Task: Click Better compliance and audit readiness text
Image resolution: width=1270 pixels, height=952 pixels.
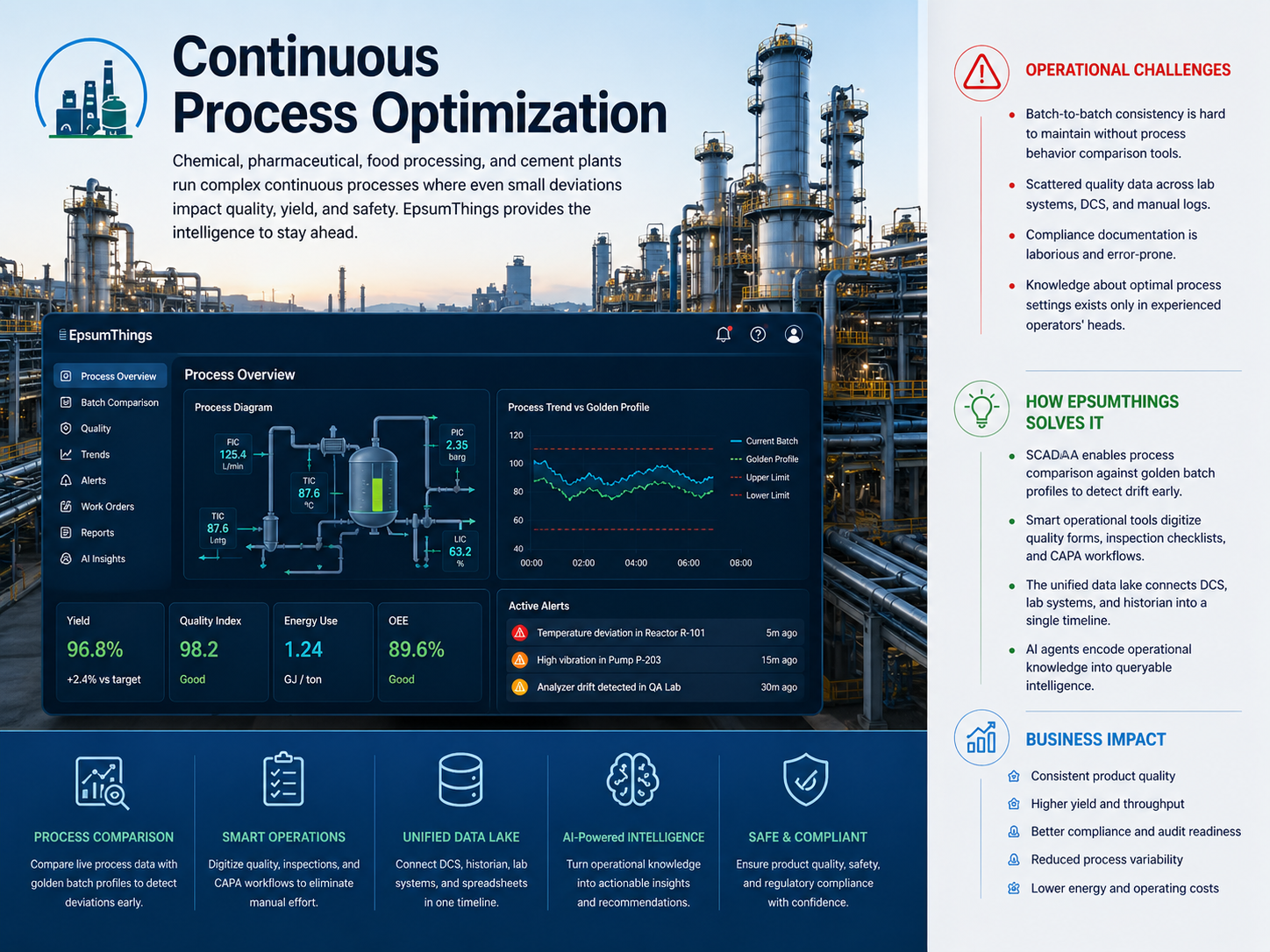Action: pyautogui.click(x=1136, y=832)
